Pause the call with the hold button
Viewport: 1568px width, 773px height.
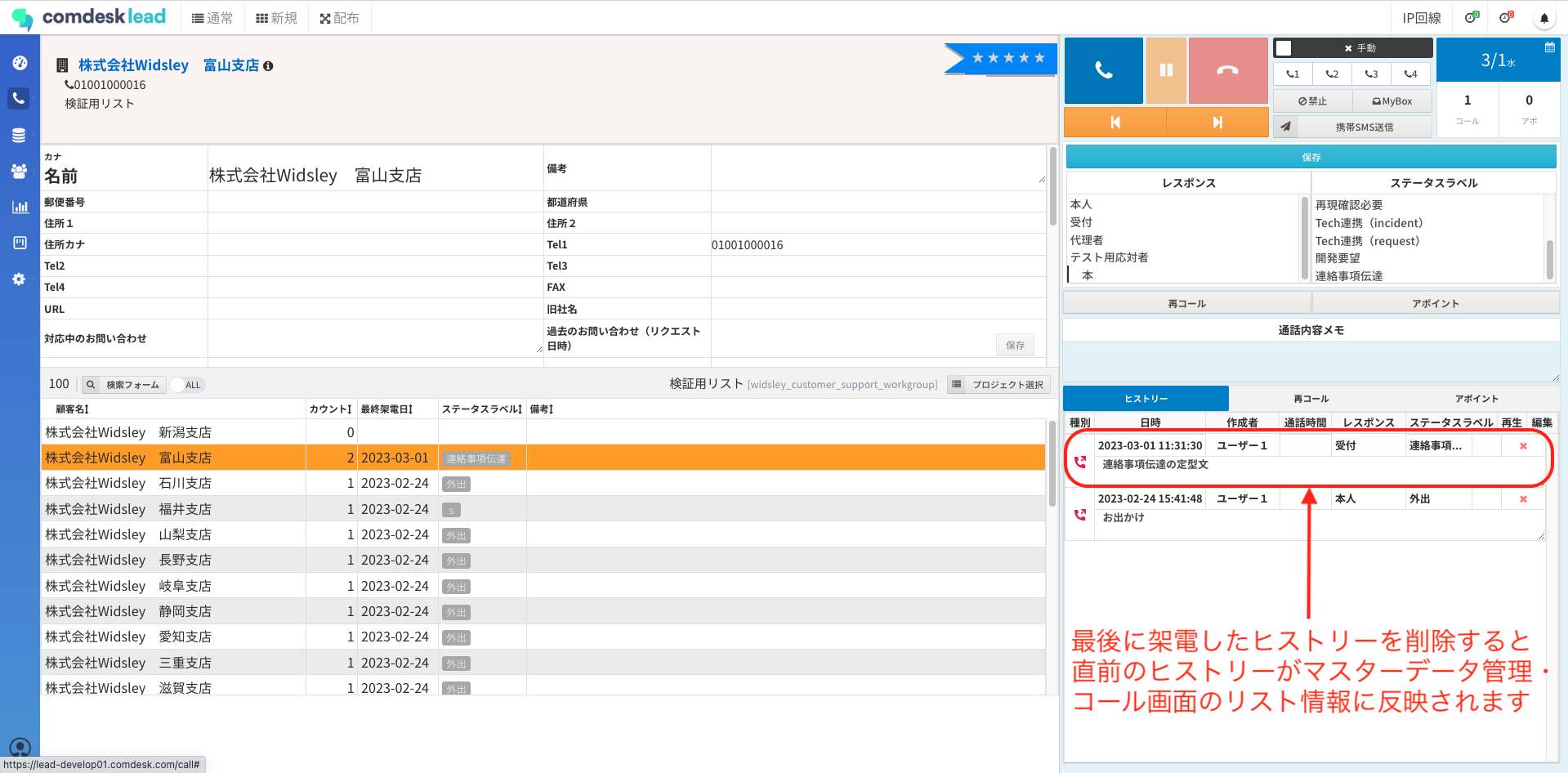coord(1165,70)
